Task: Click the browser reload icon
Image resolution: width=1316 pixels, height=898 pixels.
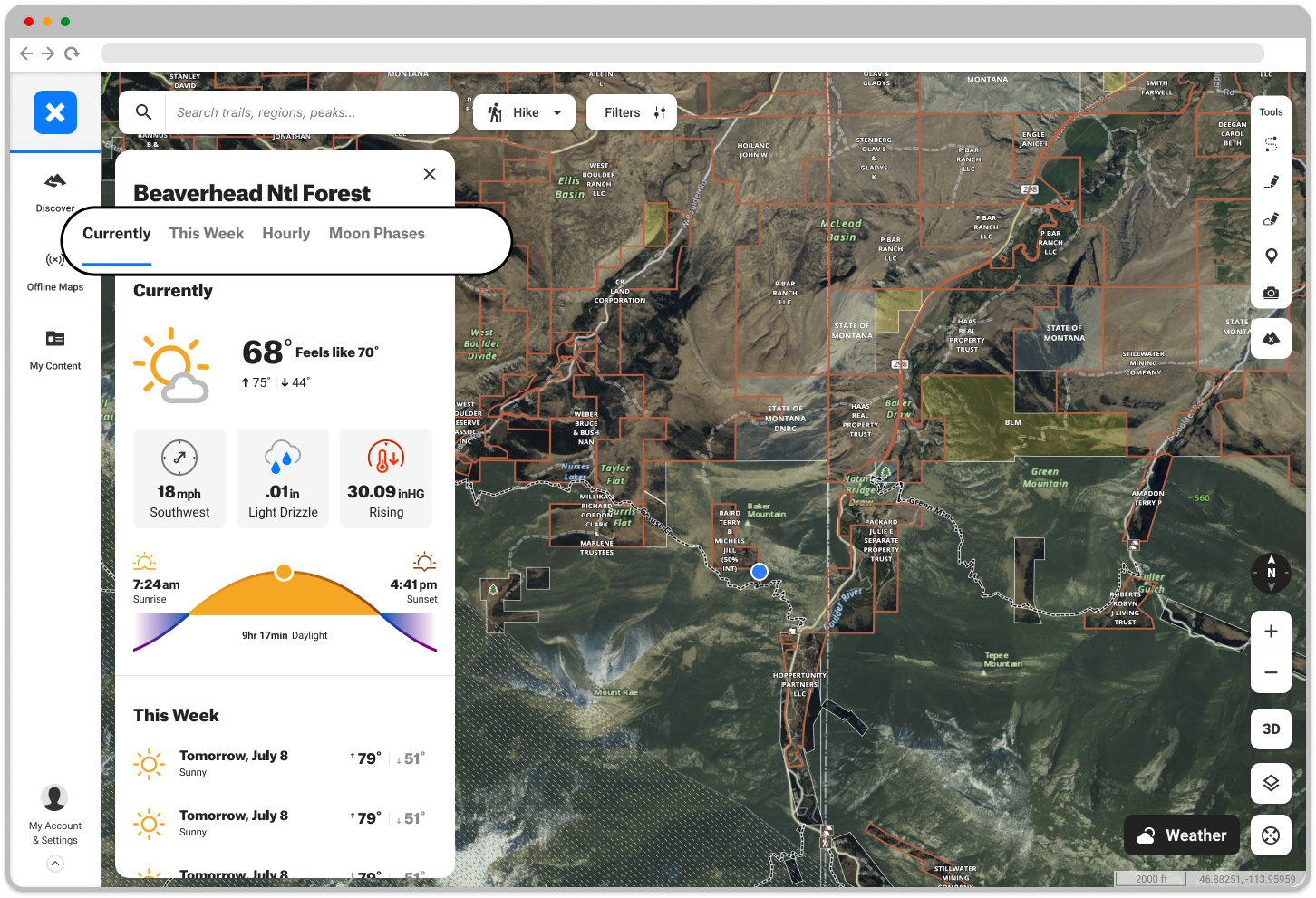Action: (x=72, y=53)
